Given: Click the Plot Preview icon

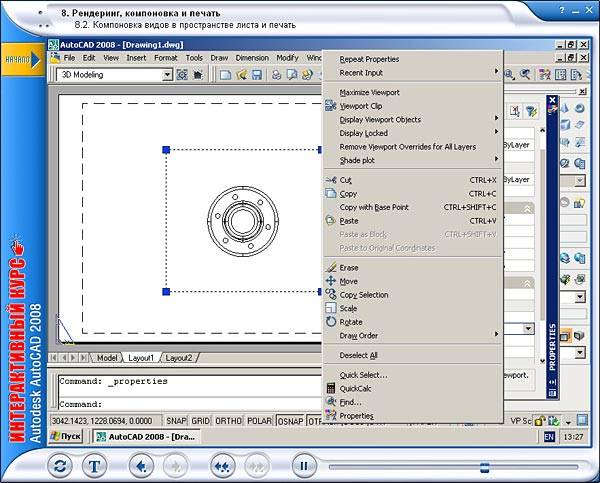Looking at the screenshot, I should coord(292,75).
